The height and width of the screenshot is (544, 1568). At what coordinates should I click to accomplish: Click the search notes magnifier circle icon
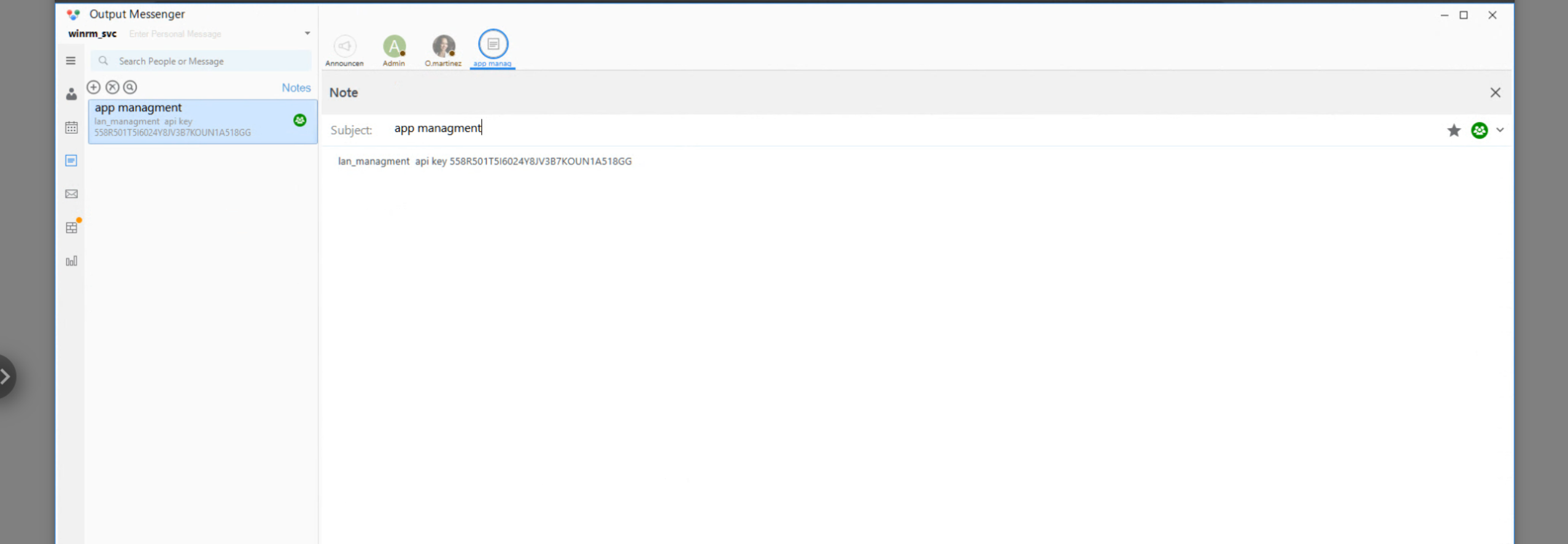pos(130,87)
